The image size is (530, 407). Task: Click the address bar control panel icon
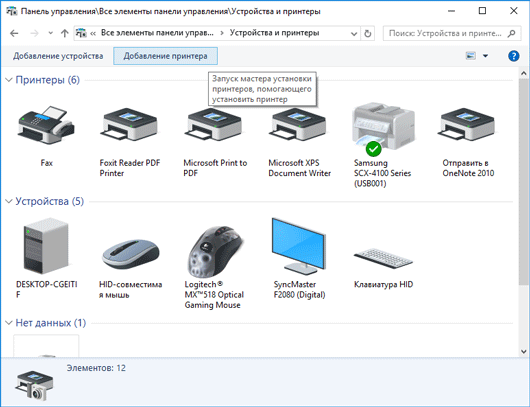pos(81,33)
